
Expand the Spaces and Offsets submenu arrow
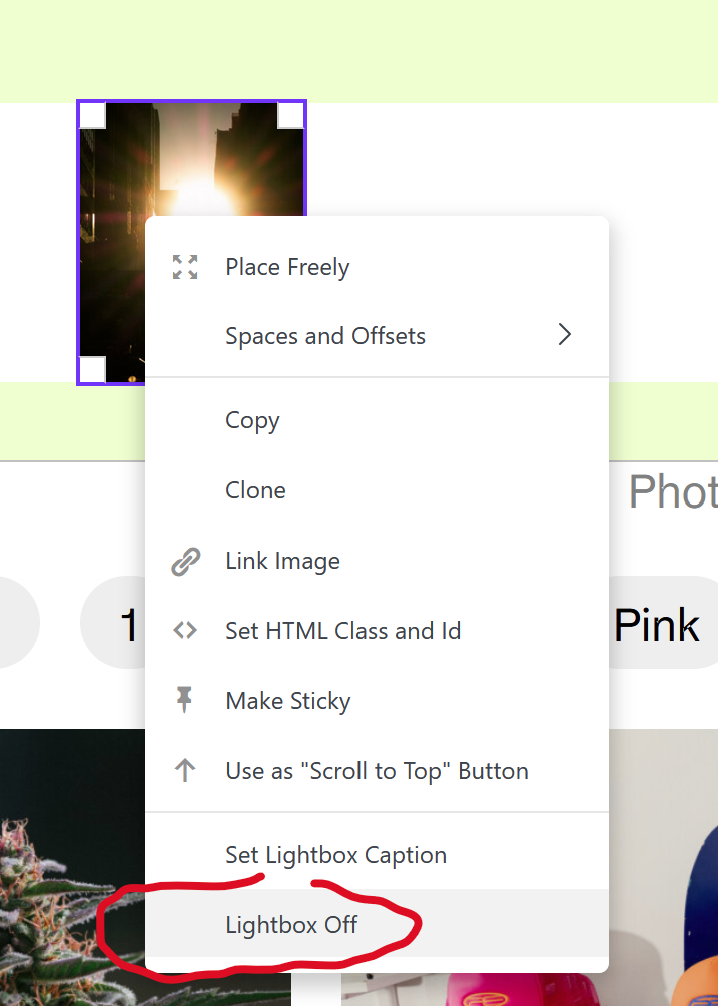coord(565,335)
